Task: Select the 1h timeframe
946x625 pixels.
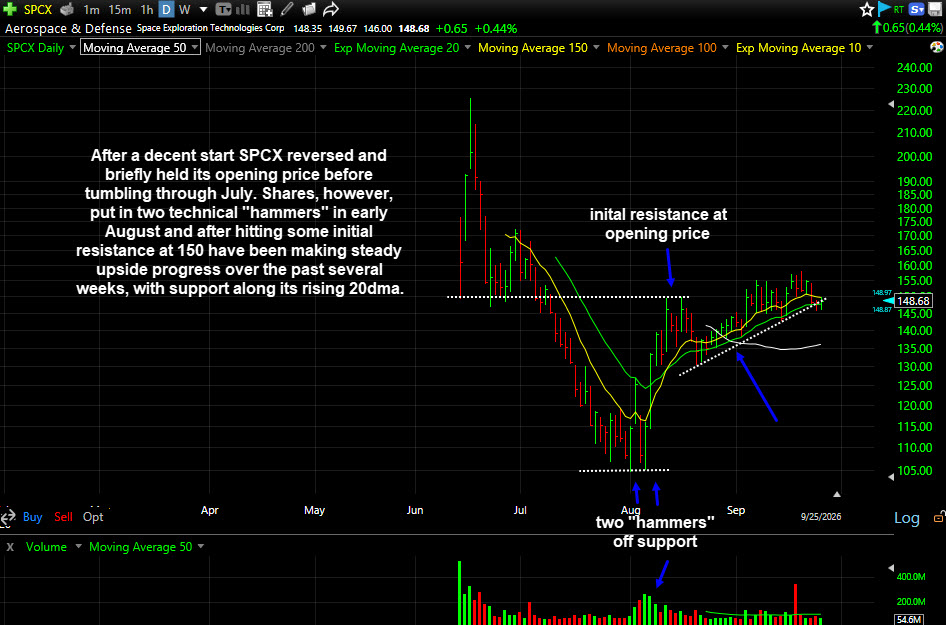Action: pos(147,9)
